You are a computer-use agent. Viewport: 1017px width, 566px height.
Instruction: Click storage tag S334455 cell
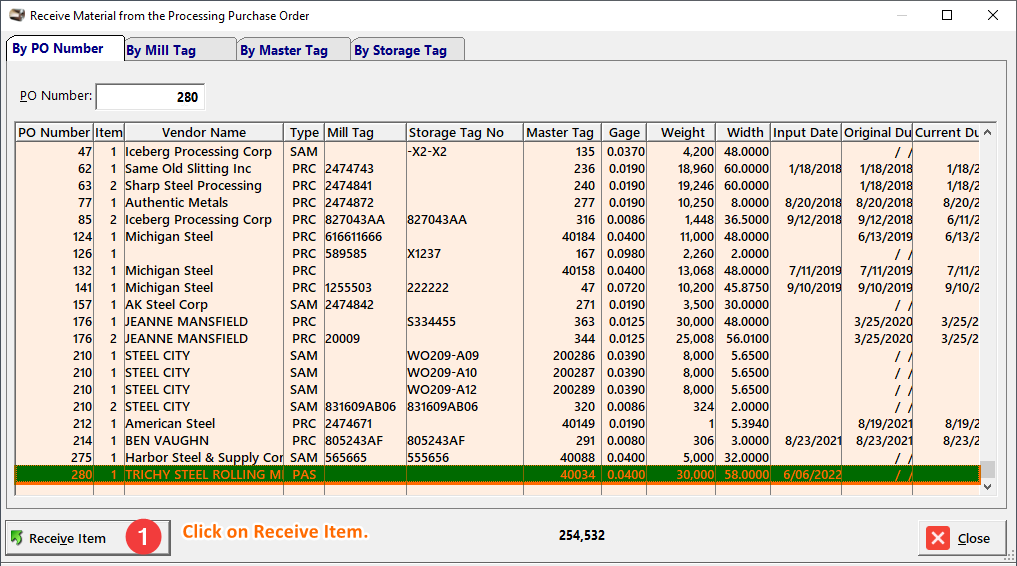tap(464, 322)
